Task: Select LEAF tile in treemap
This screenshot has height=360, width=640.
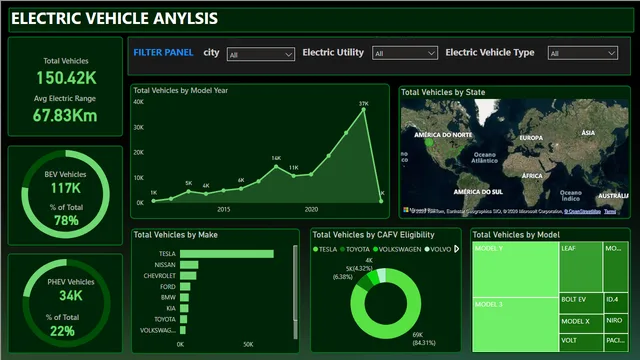Action: 581,267
